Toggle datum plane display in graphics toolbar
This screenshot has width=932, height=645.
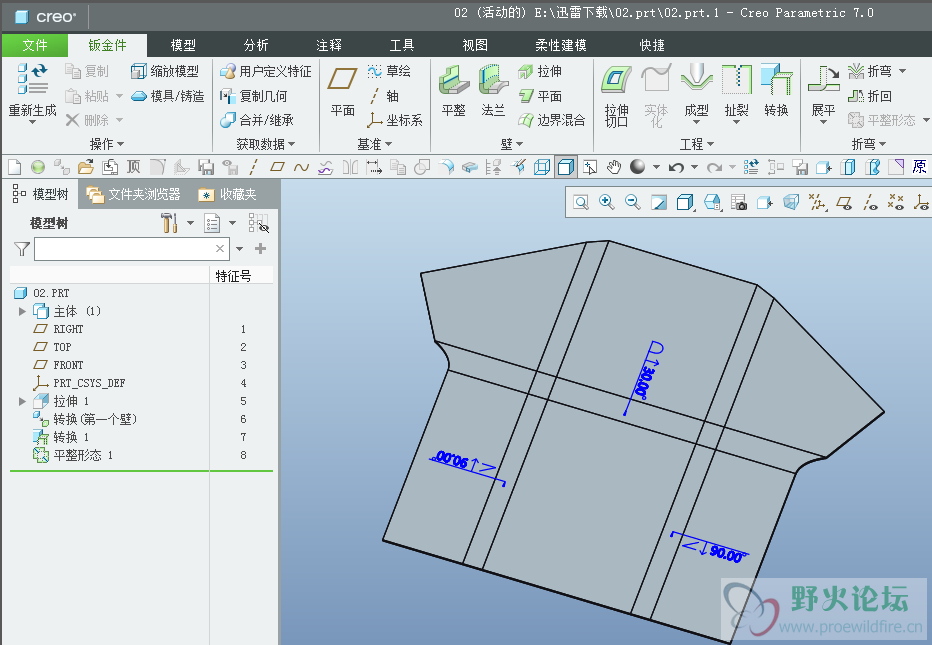pos(843,203)
